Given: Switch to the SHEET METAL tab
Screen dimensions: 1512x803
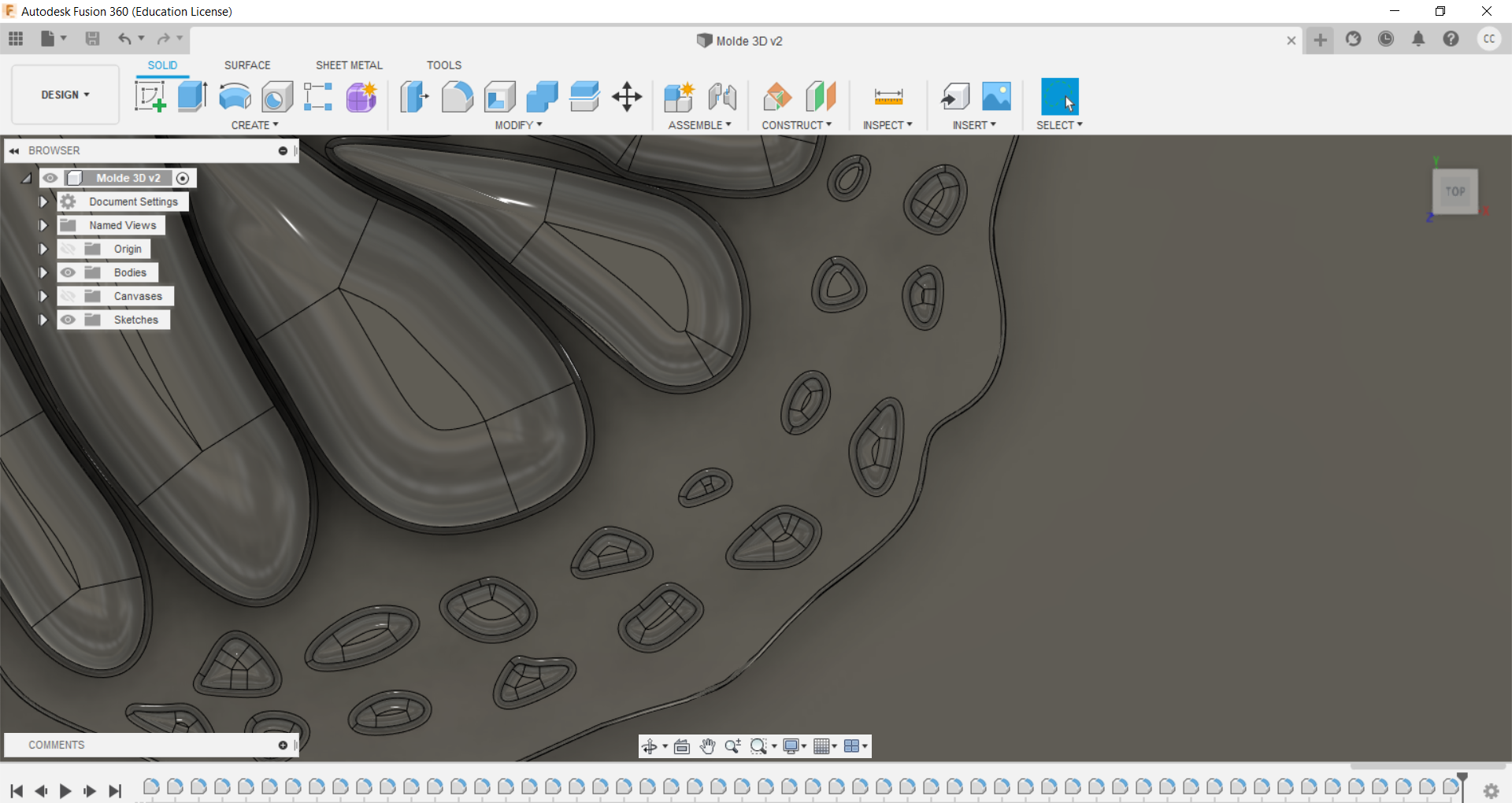Looking at the screenshot, I should coord(349,65).
